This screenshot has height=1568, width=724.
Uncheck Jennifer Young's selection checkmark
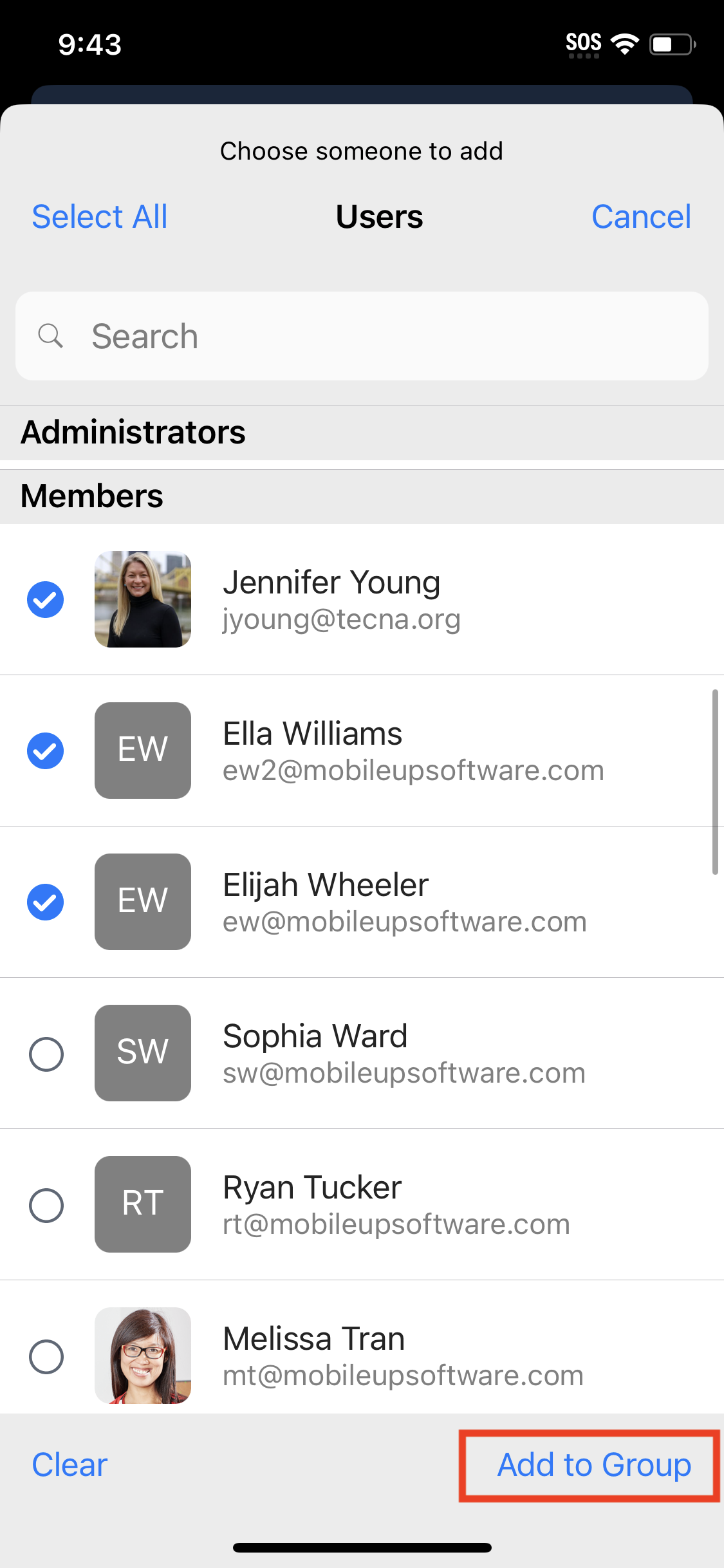tap(46, 600)
